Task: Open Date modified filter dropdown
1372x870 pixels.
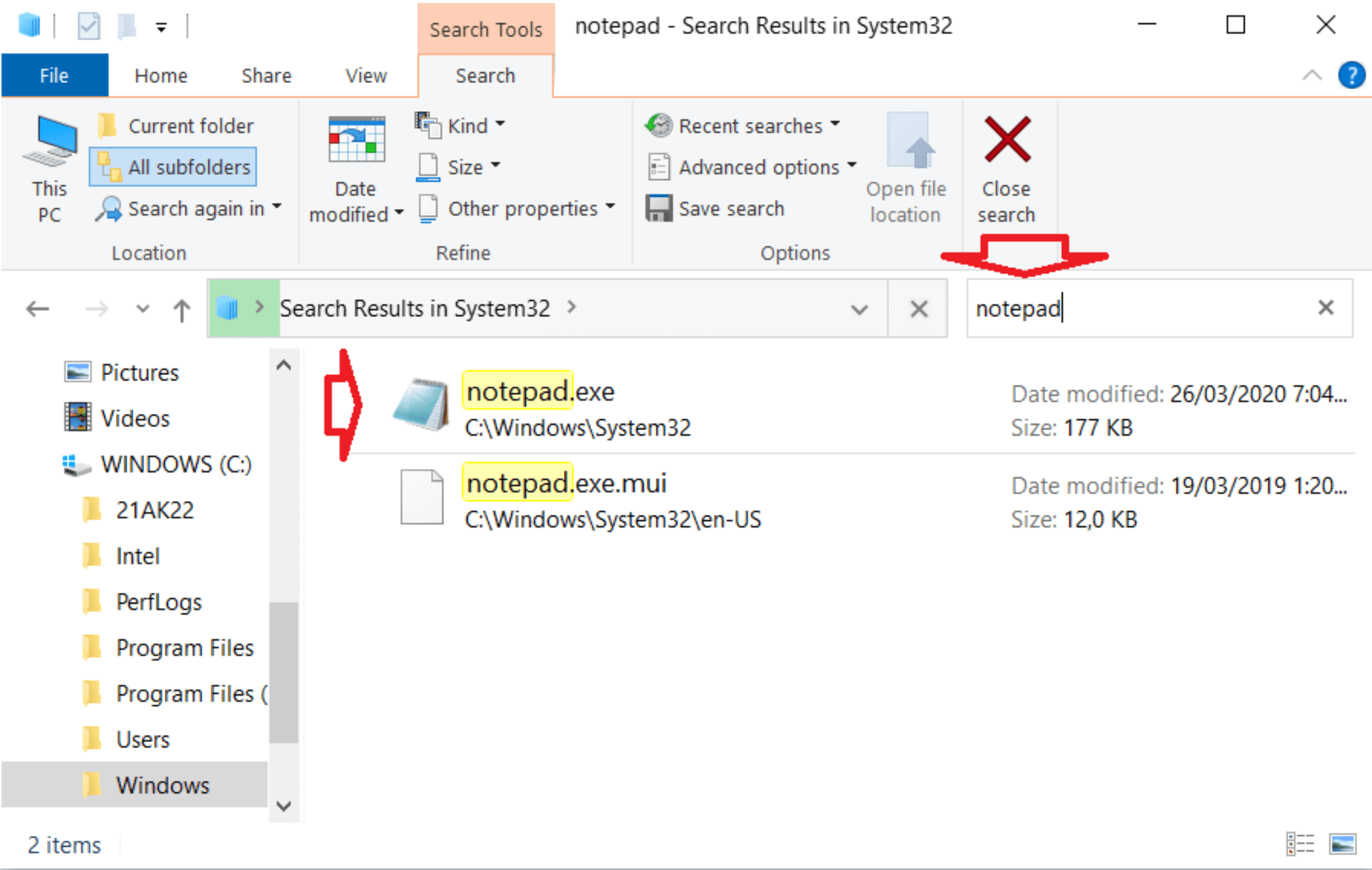Action: 356,169
